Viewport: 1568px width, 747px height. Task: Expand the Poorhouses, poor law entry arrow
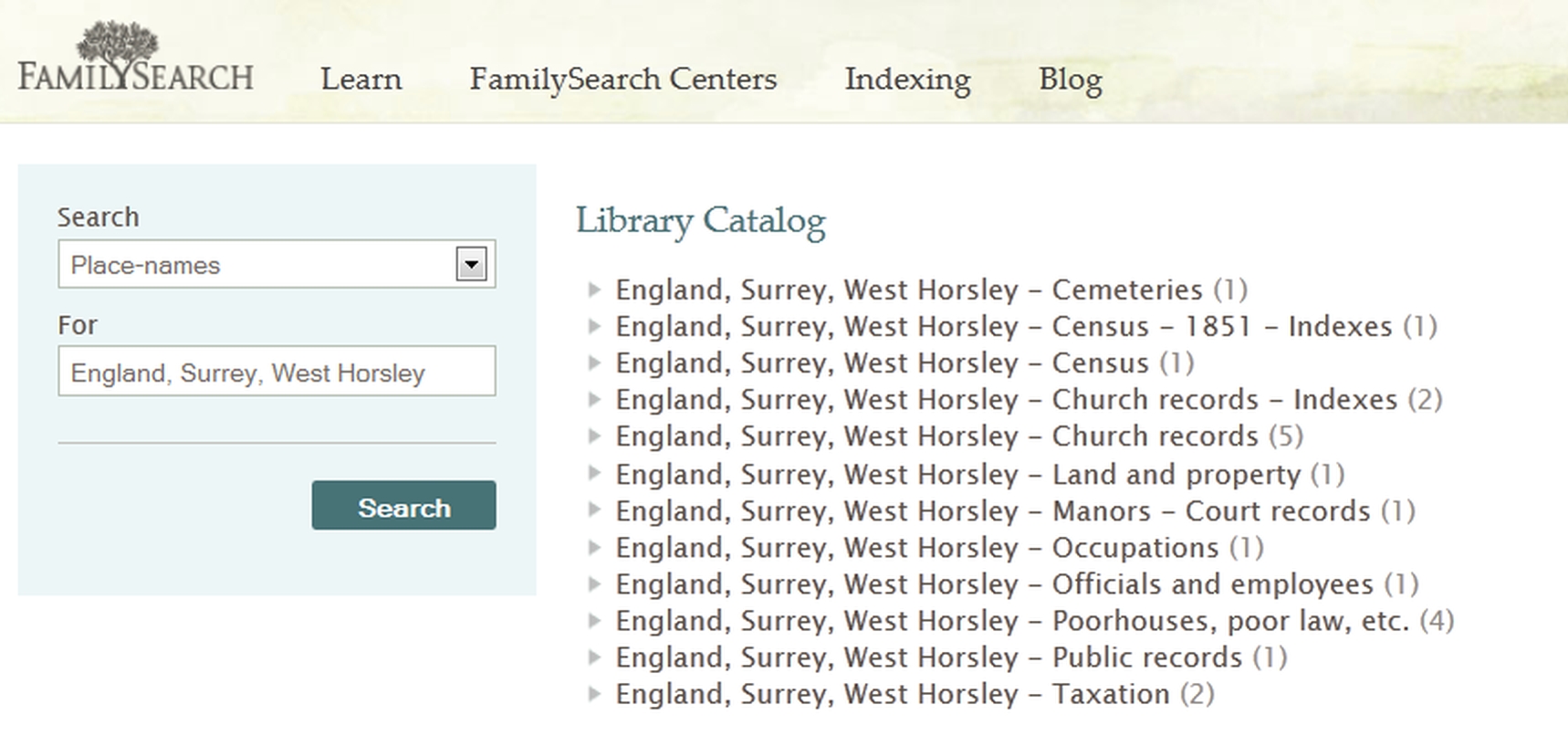point(594,621)
